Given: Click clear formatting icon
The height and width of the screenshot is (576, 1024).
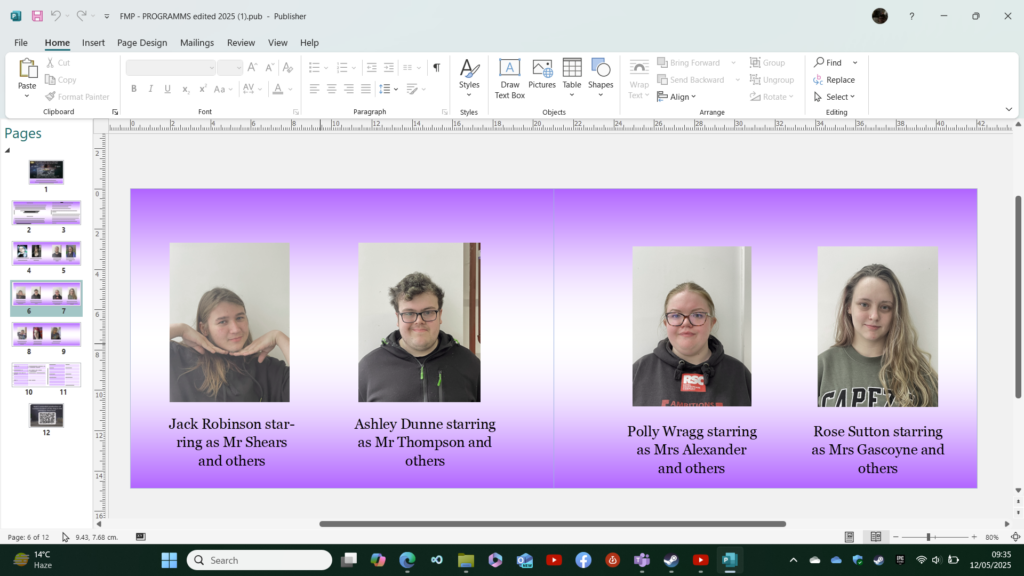Looking at the screenshot, I should tap(287, 67).
